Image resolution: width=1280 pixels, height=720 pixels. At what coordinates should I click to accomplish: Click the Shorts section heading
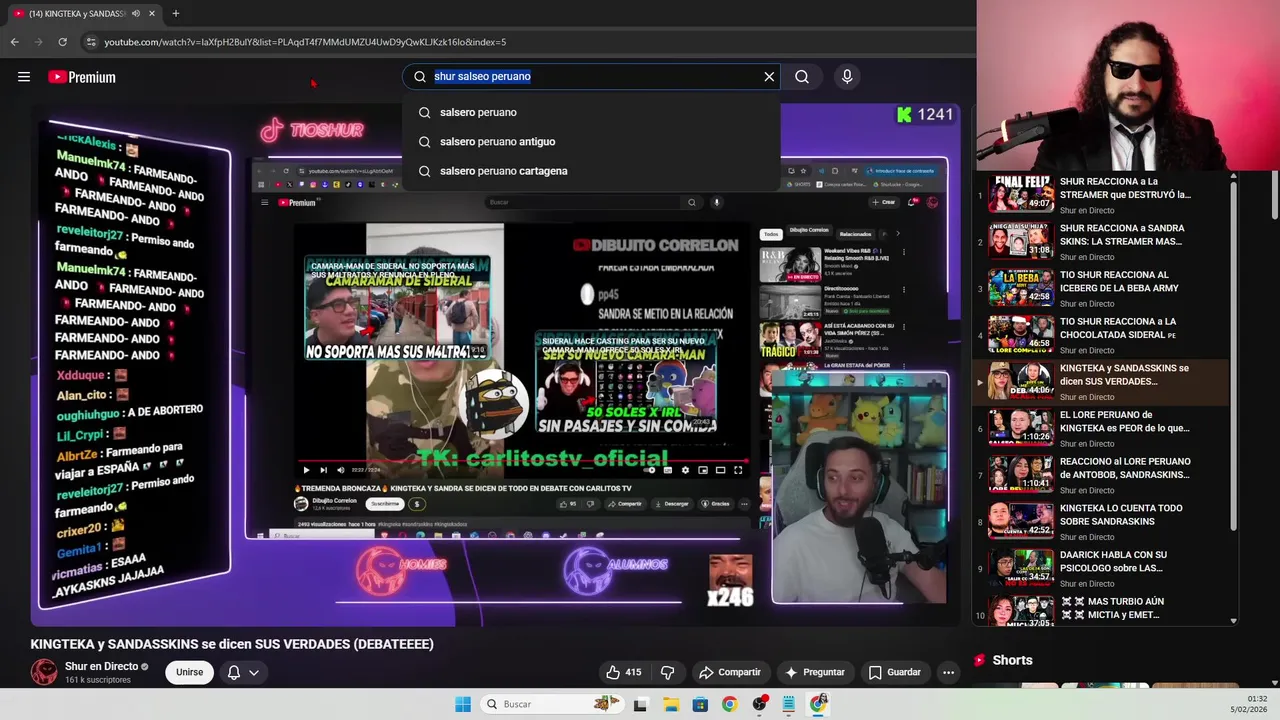(x=1012, y=660)
